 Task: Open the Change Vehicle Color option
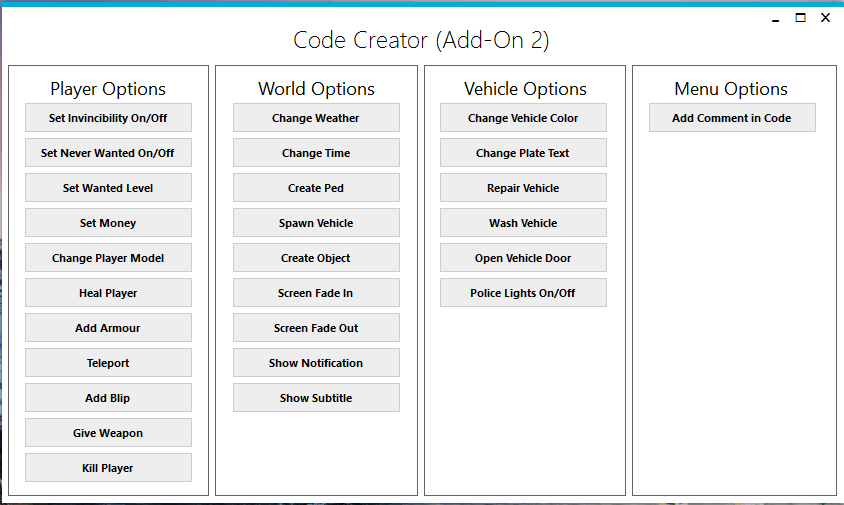click(x=523, y=118)
